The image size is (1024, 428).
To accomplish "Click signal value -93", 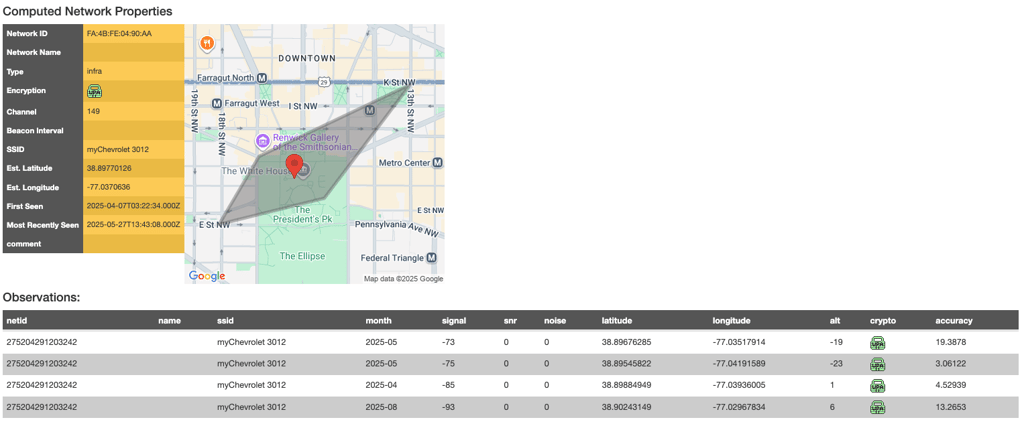I will coord(450,407).
